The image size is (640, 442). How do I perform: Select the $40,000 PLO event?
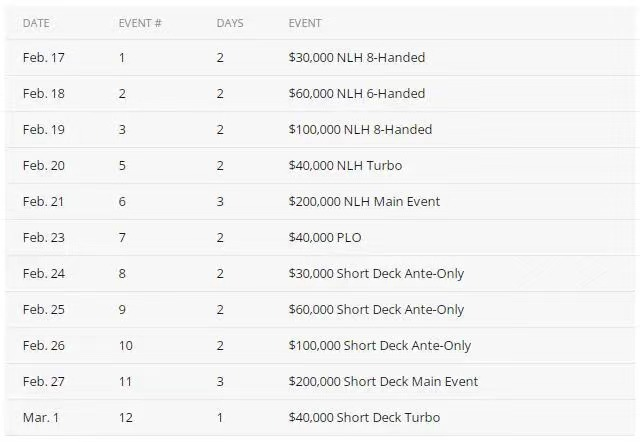pyautogui.click(x=328, y=238)
